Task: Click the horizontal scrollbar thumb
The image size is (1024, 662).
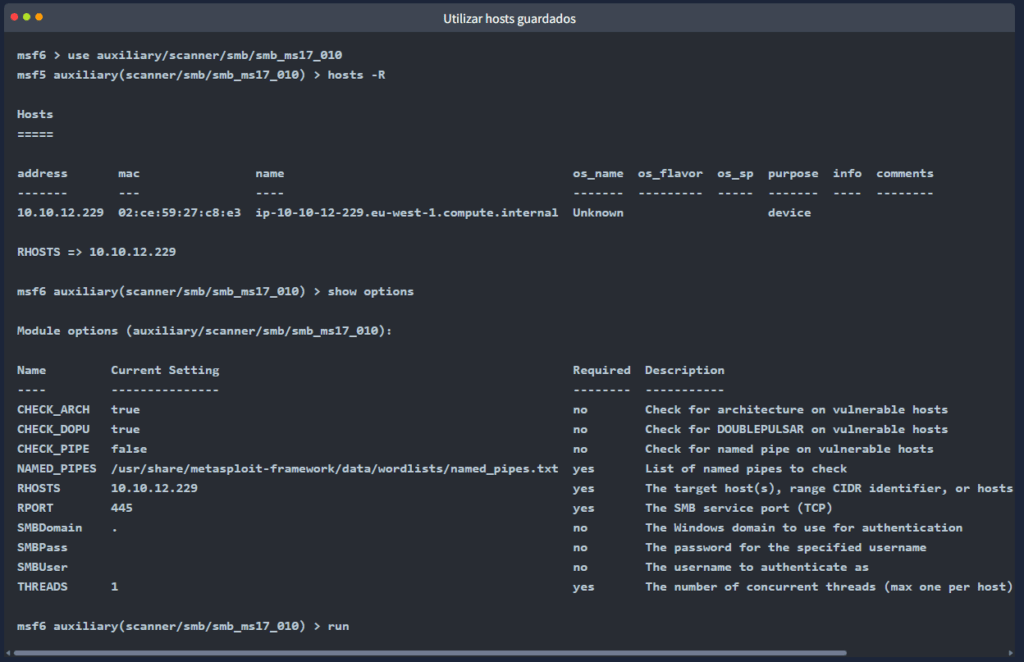Action: 430,653
